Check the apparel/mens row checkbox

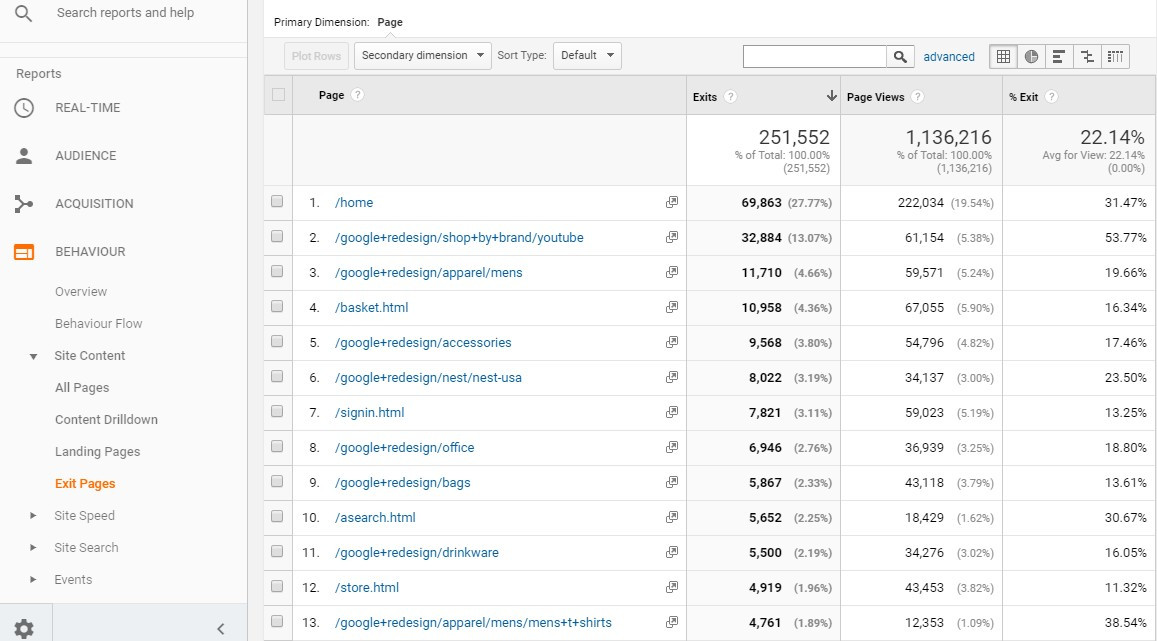click(277, 271)
